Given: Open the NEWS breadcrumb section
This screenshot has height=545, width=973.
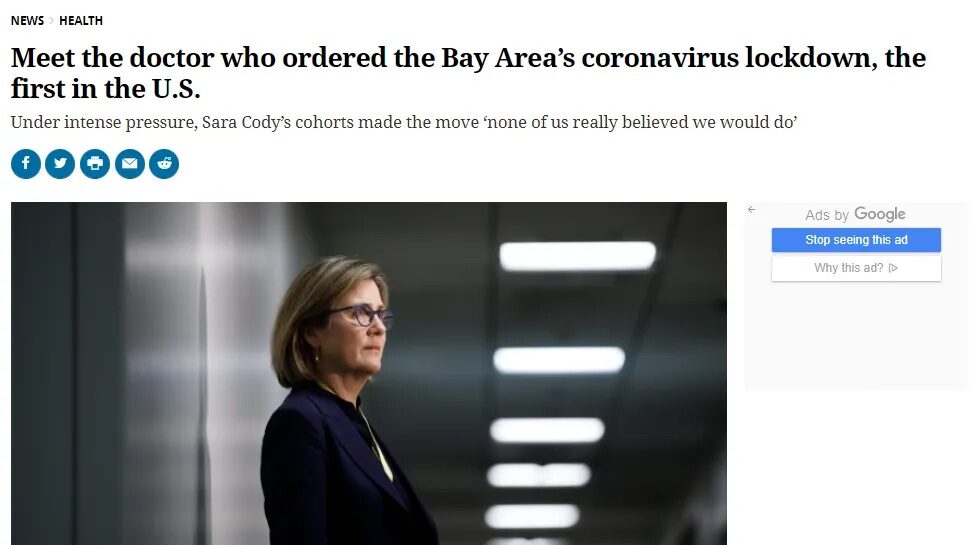Looking at the screenshot, I should pyautogui.click(x=27, y=20).
